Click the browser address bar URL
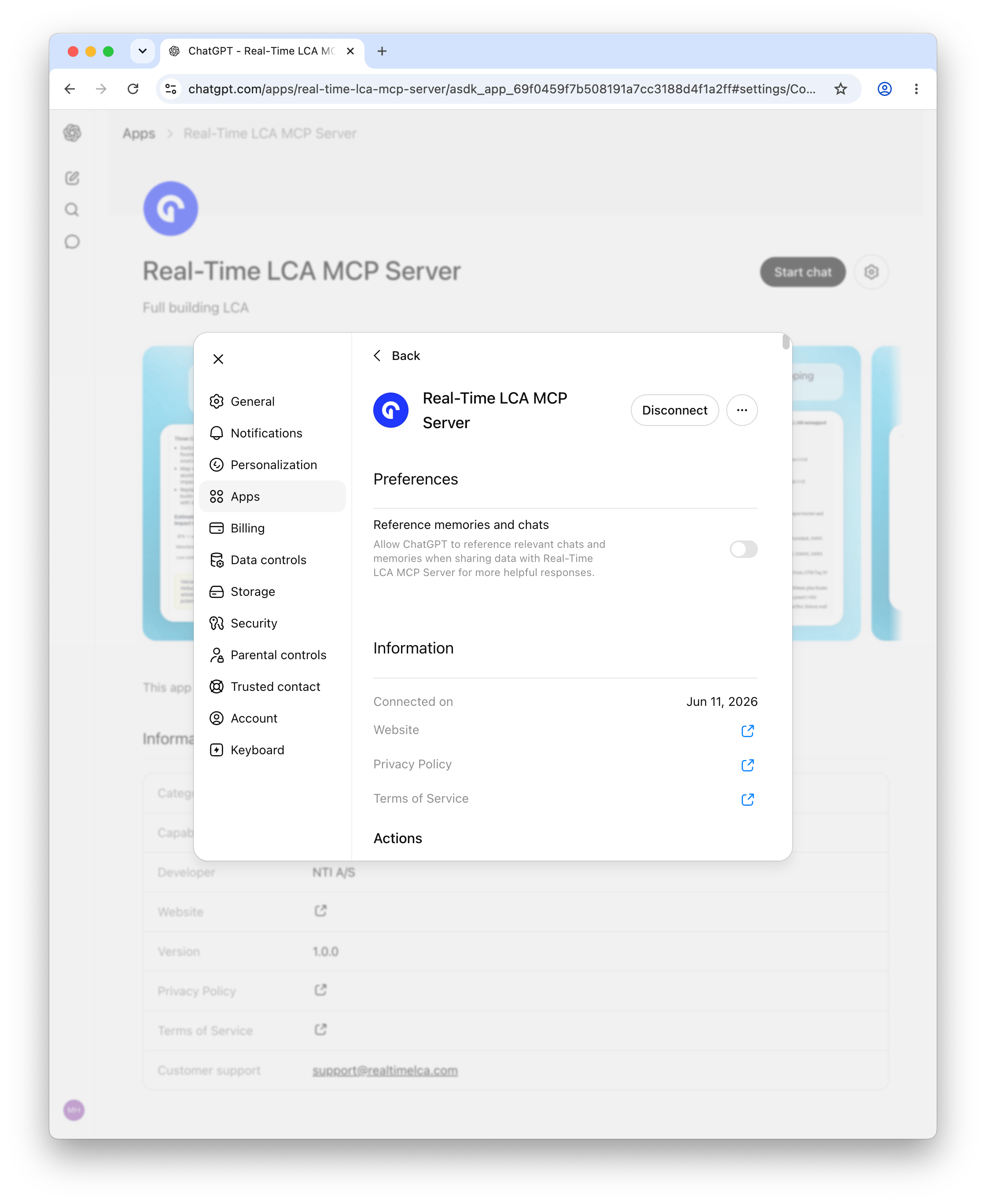The image size is (986, 1204). click(x=502, y=89)
